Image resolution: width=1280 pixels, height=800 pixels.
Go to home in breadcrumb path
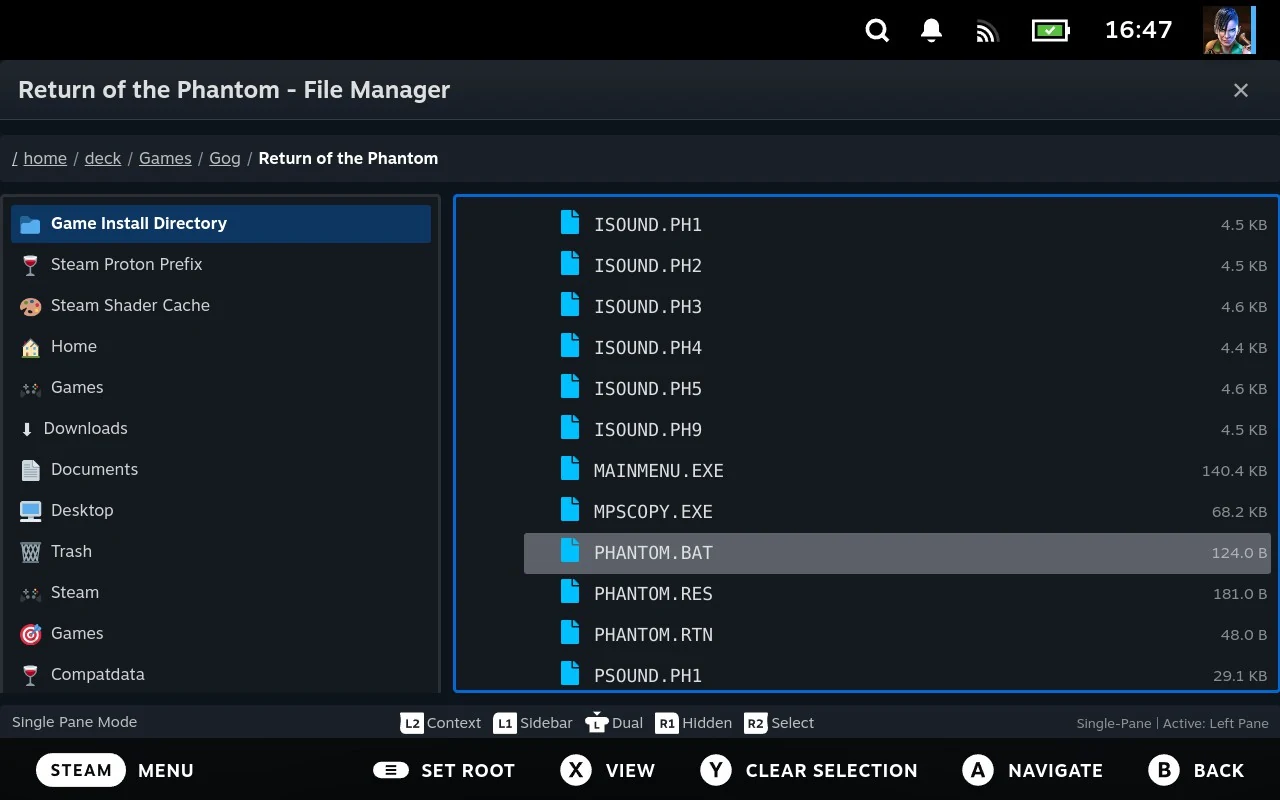[x=45, y=158]
